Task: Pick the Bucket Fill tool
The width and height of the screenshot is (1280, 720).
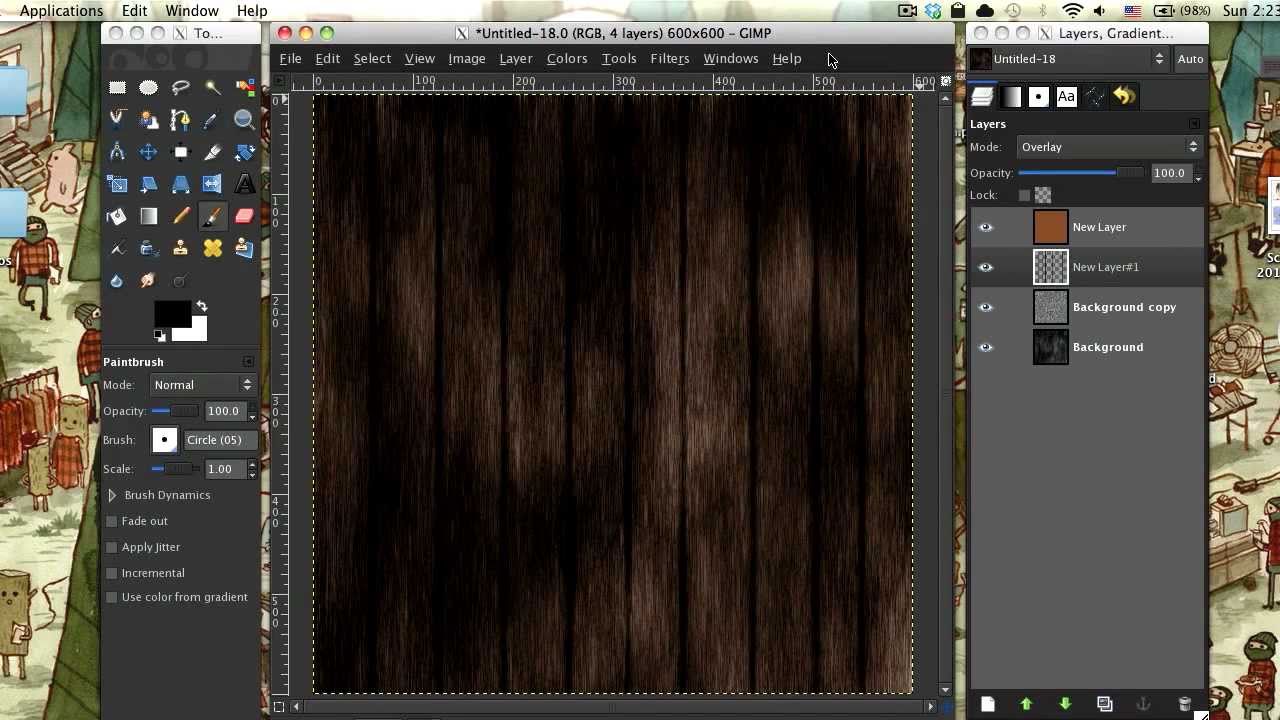Action: pos(117,216)
